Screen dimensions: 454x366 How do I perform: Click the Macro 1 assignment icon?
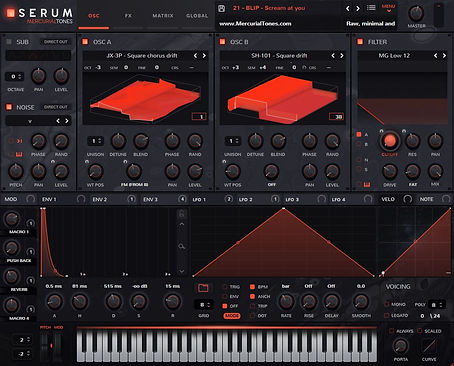[30, 223]
